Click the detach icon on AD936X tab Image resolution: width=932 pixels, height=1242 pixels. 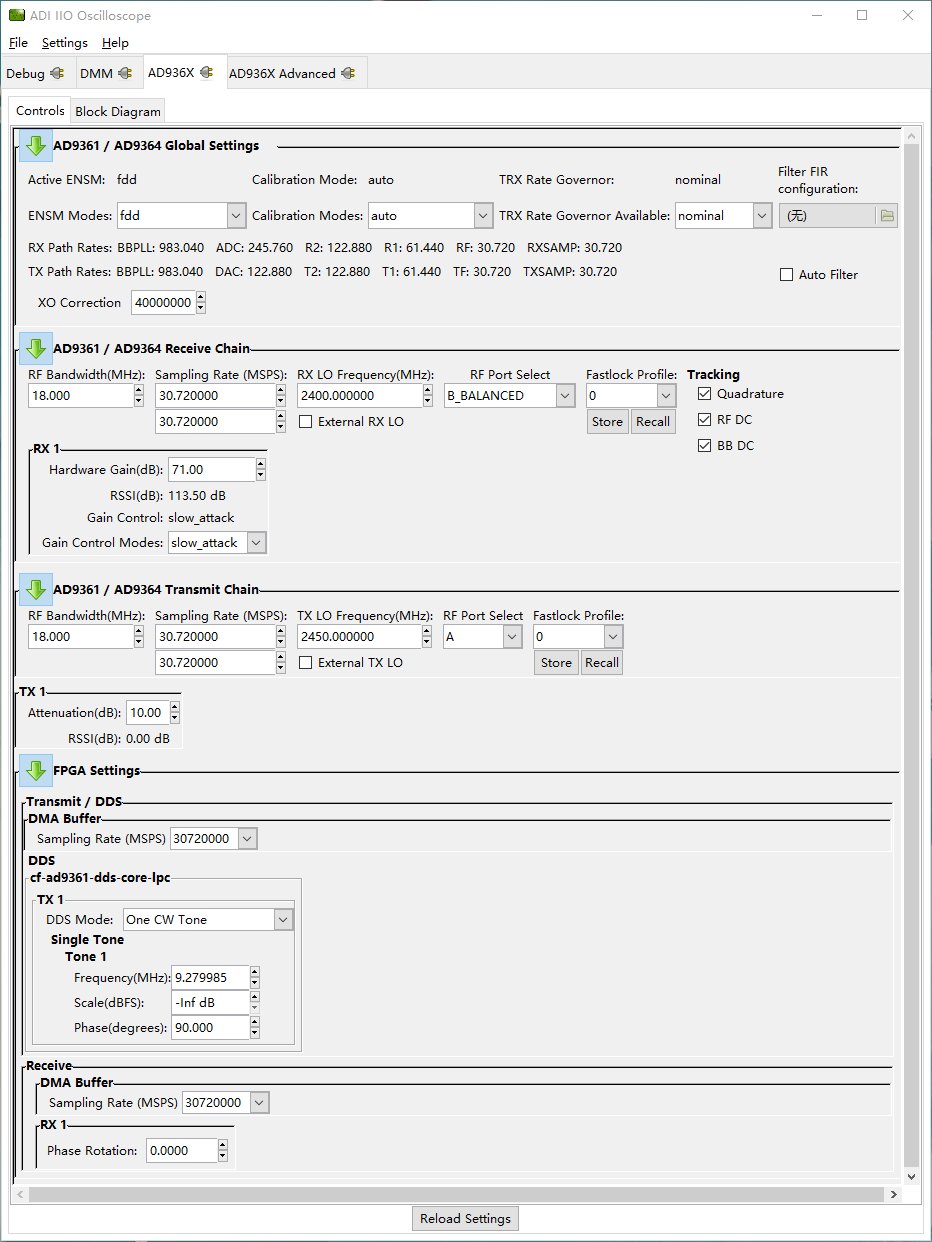[x=206, y=73]
